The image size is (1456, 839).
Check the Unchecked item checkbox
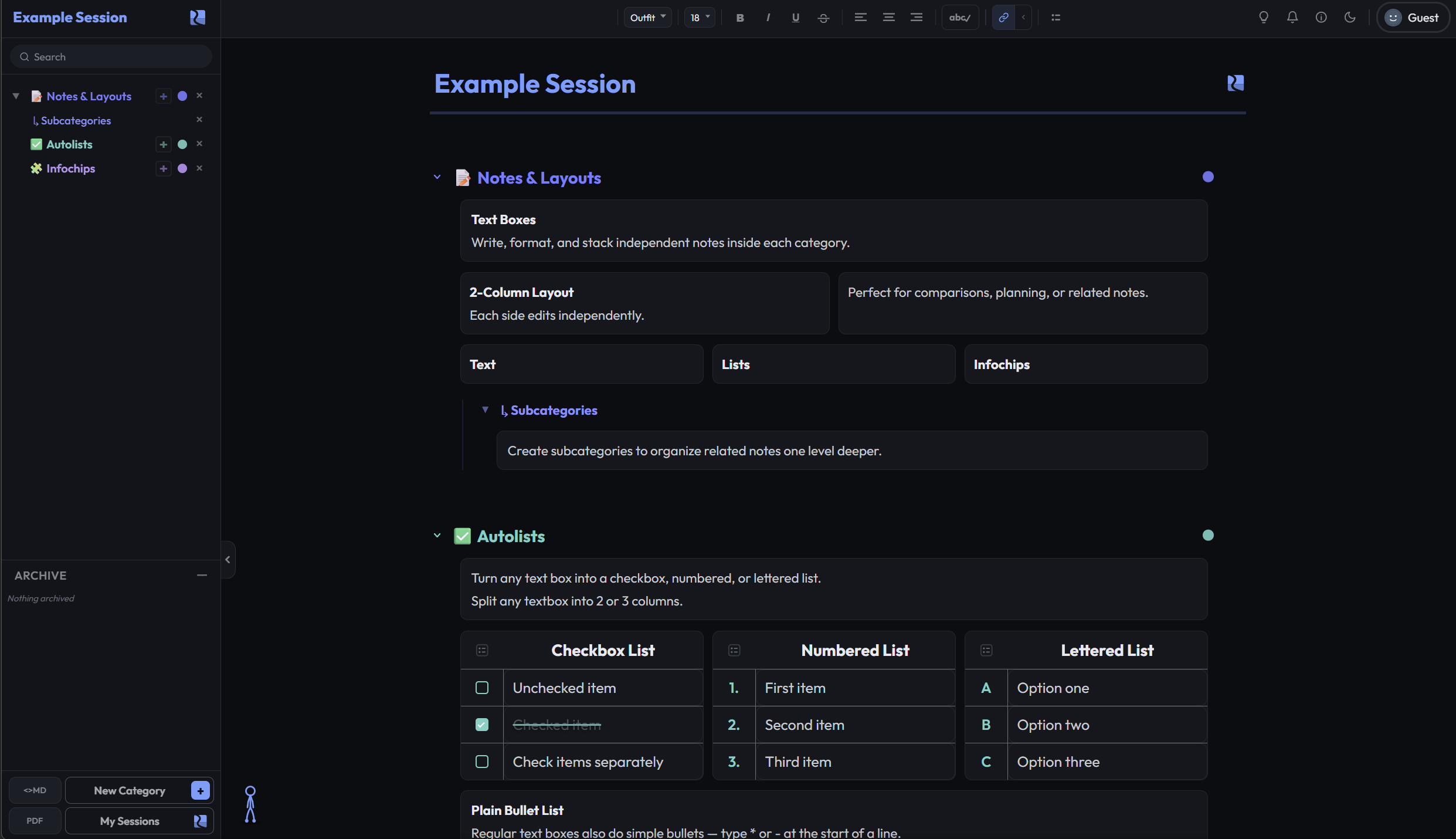(482, 688)
